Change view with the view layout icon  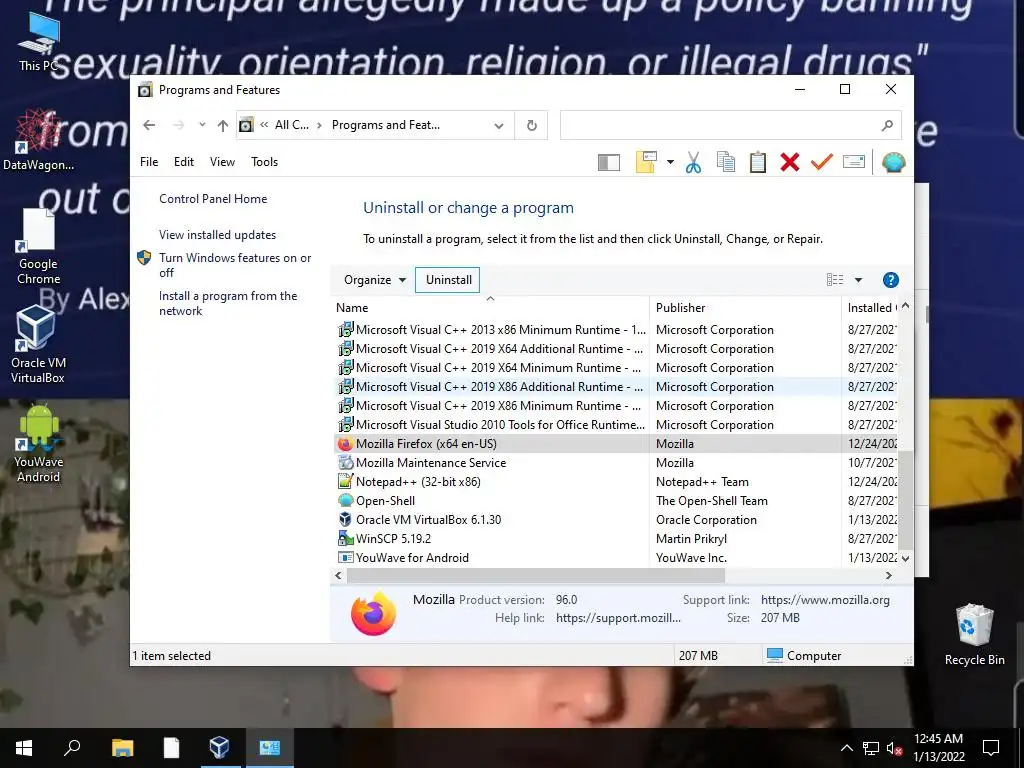pyautogui.click(x=835, y=280)
